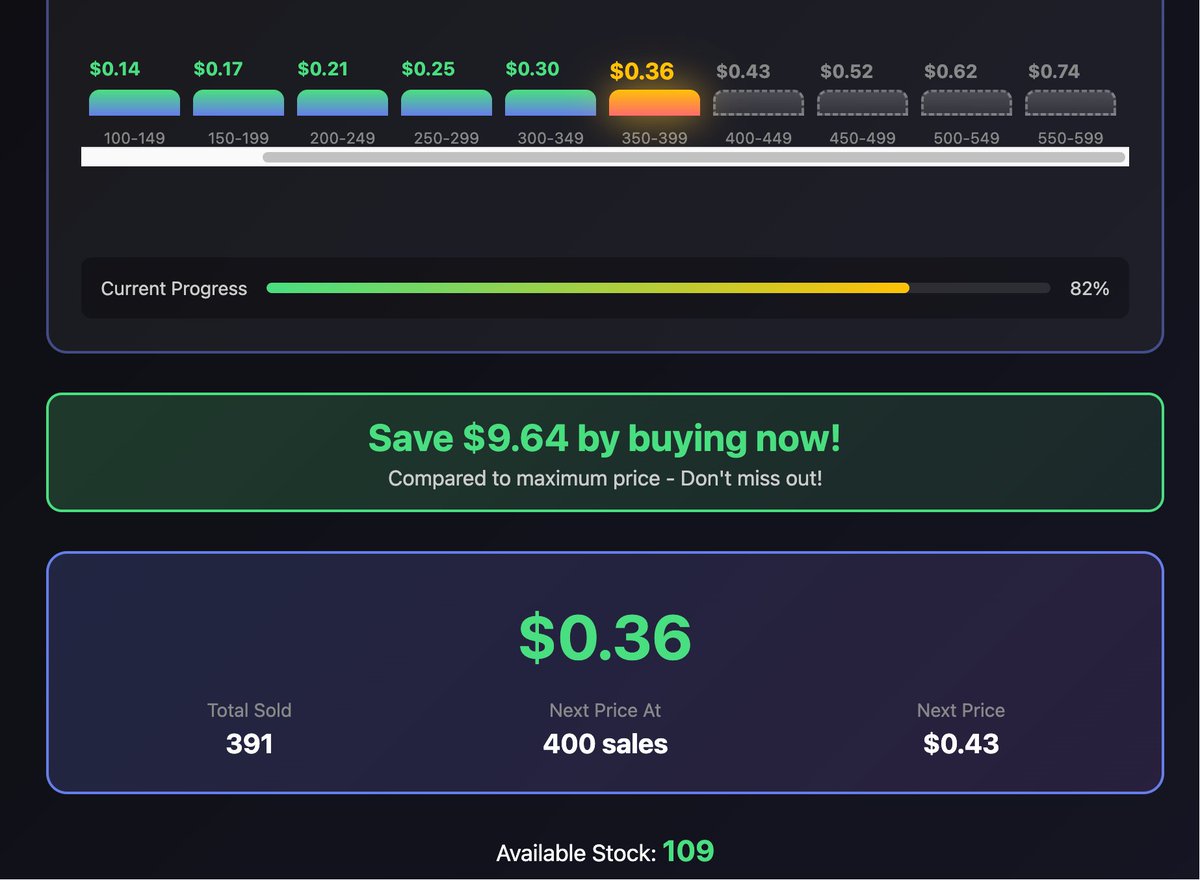Click the locked $0.62 tier bar
Image resolution: width=1200 pixels, height=880 pixels.
coord(966,103)
